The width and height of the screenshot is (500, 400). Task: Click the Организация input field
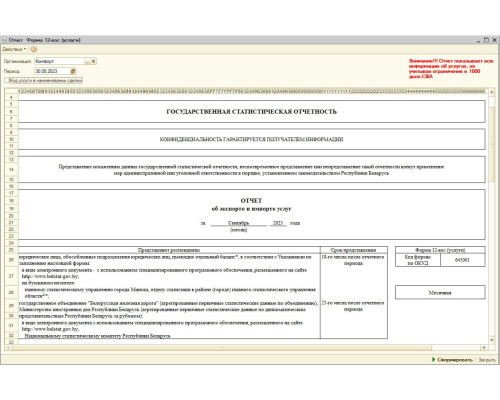pyautogui.click(x=59, y=61)
